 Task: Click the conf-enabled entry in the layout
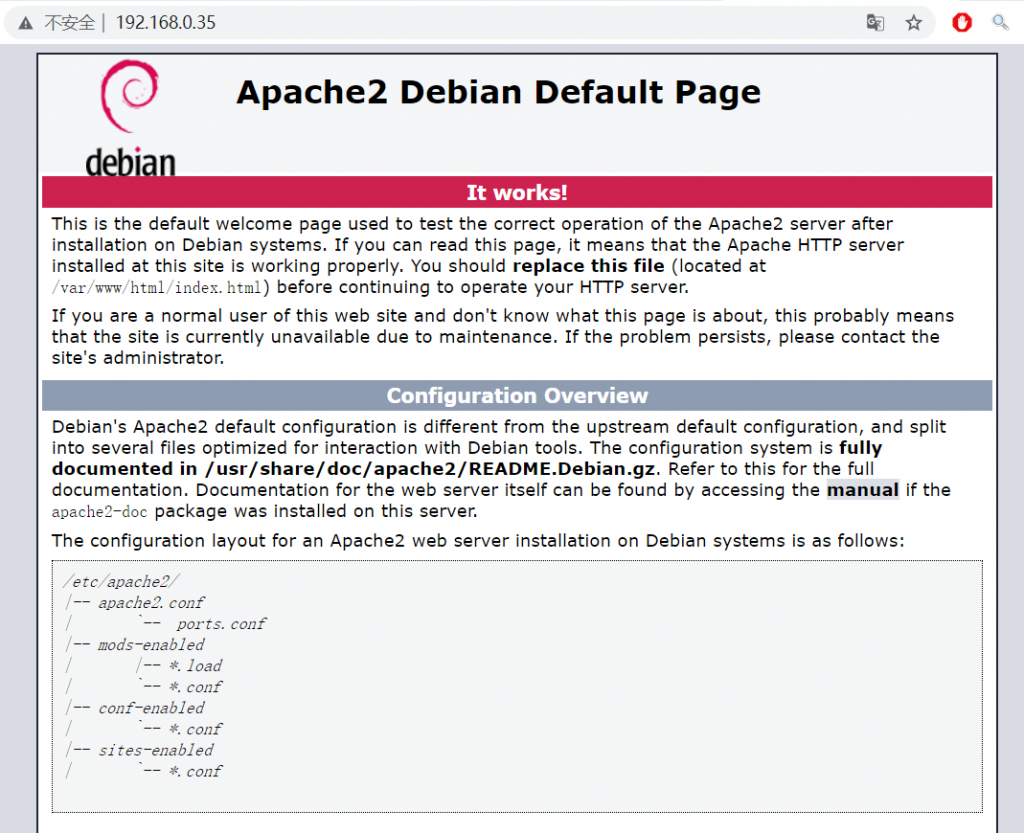(x=152, y=708)
